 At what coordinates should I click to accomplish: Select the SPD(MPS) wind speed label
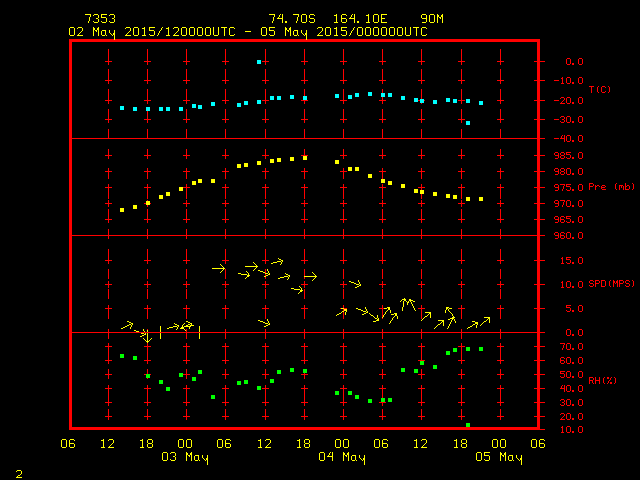click(611, 284)
